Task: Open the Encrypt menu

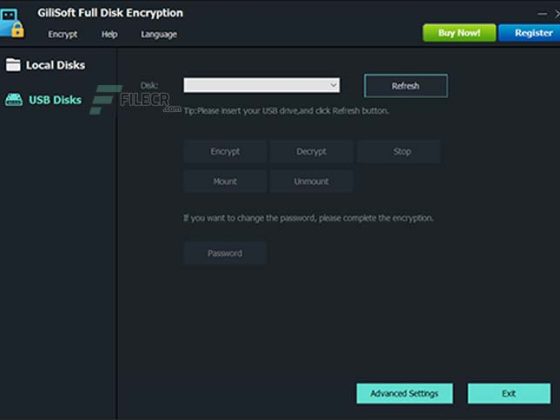Action: pos(62,34)
